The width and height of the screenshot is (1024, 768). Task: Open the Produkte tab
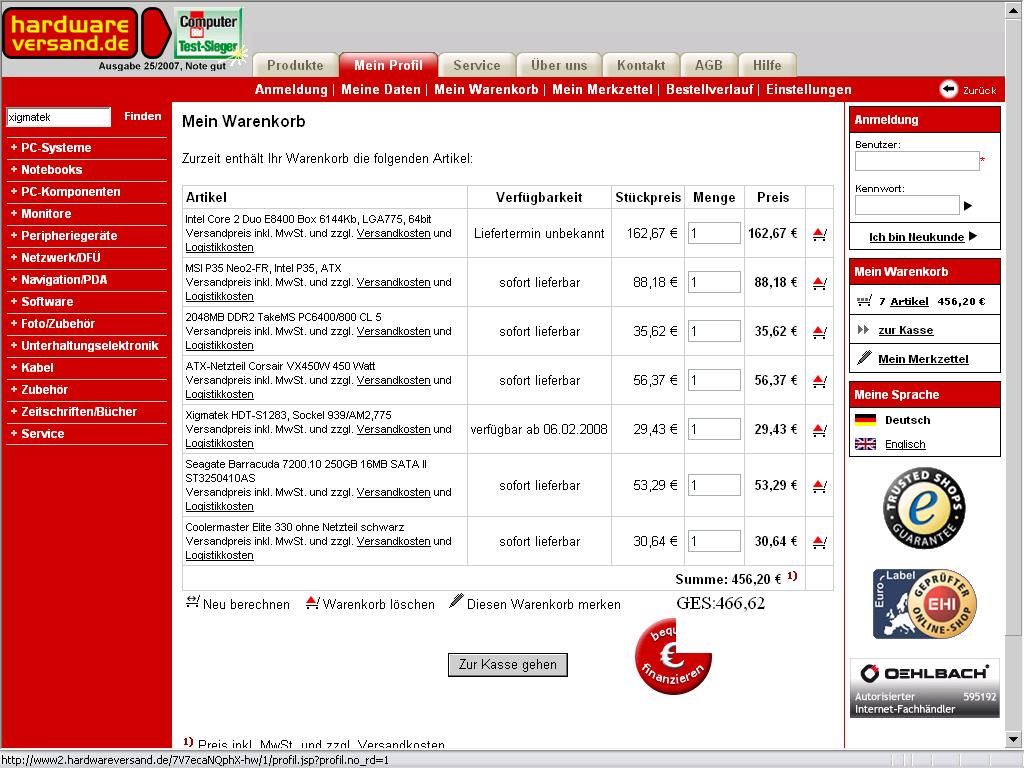[295, 65]
